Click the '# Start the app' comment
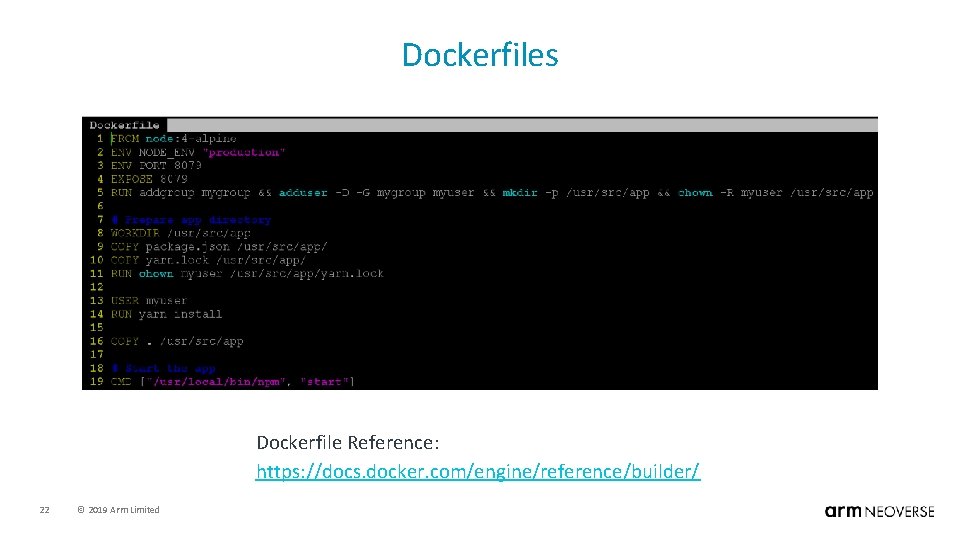This screenshot has width=960, height=540. (163, 369)
